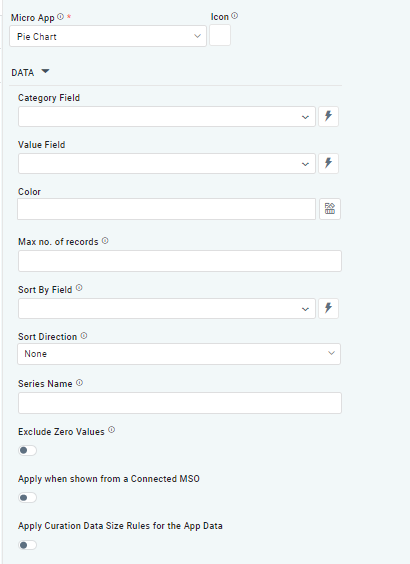
Task: Open the Value Field dropdown
Action: coord(167,163)
